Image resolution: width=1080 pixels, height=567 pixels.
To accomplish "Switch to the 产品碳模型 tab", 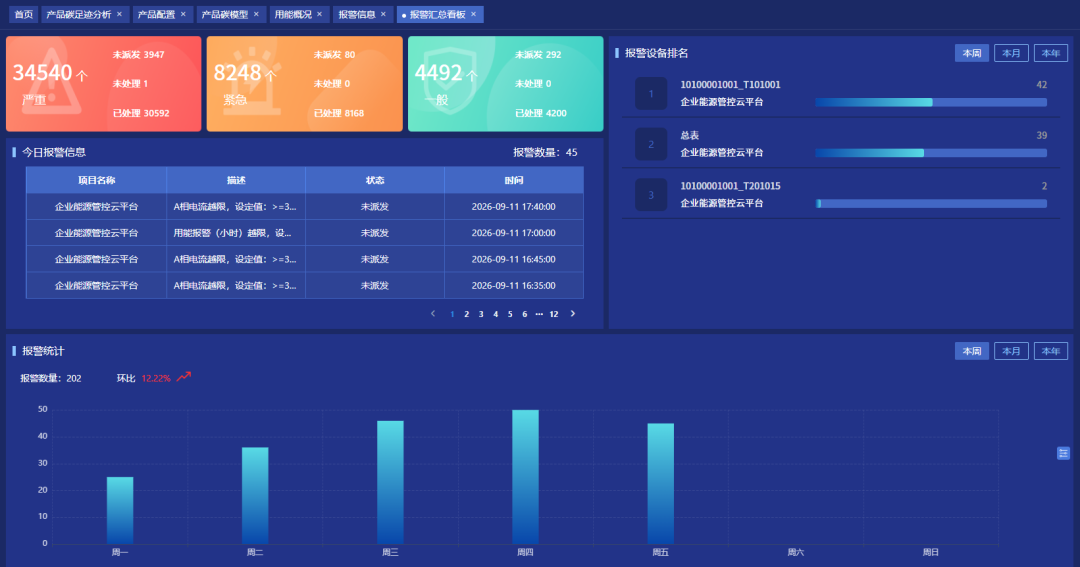I will tap(225, 14).
